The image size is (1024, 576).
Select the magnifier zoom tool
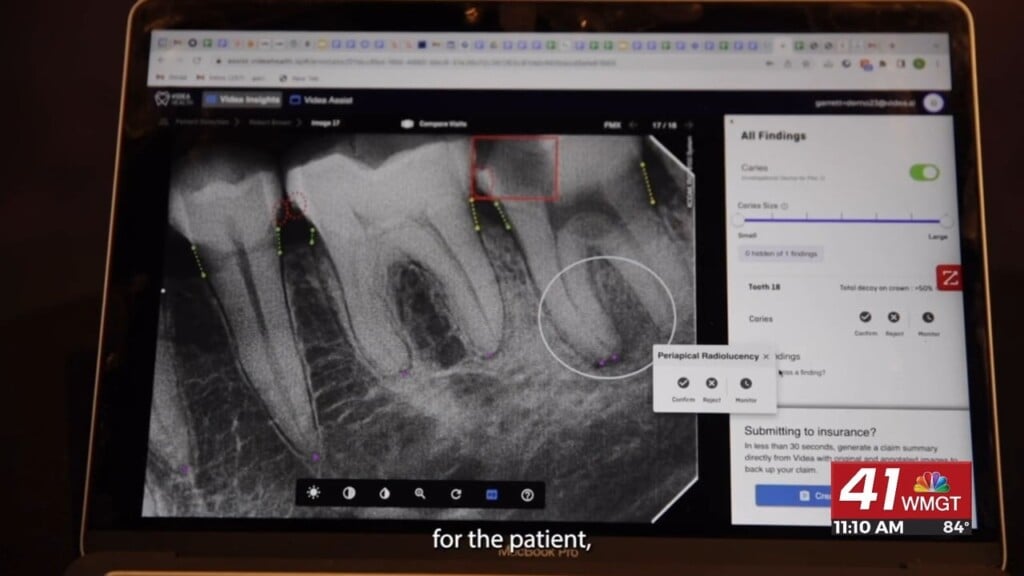tap(420, 494)
